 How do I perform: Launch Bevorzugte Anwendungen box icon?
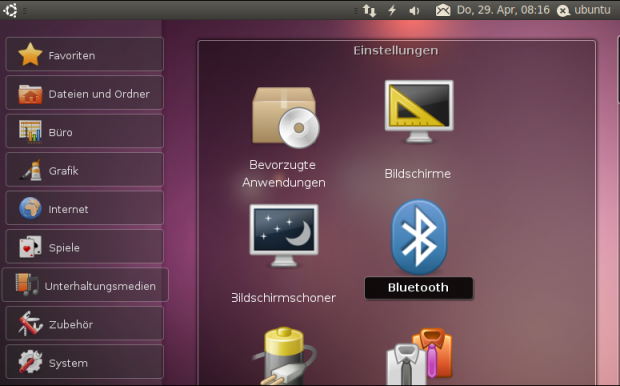[285, 117]
